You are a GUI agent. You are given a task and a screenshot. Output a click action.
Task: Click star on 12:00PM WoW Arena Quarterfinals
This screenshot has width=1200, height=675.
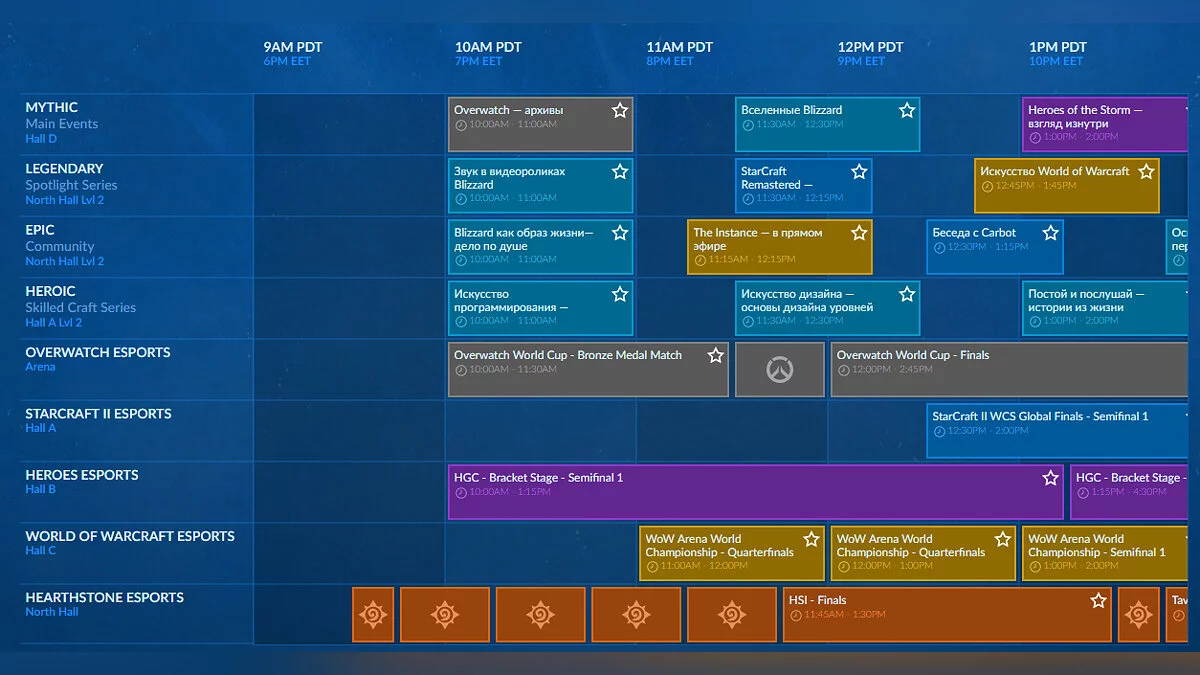pos(1002,539)
